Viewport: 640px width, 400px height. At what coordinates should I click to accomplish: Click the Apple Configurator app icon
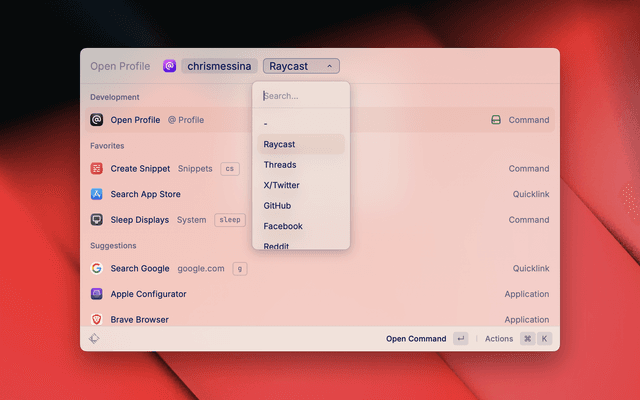97,294
